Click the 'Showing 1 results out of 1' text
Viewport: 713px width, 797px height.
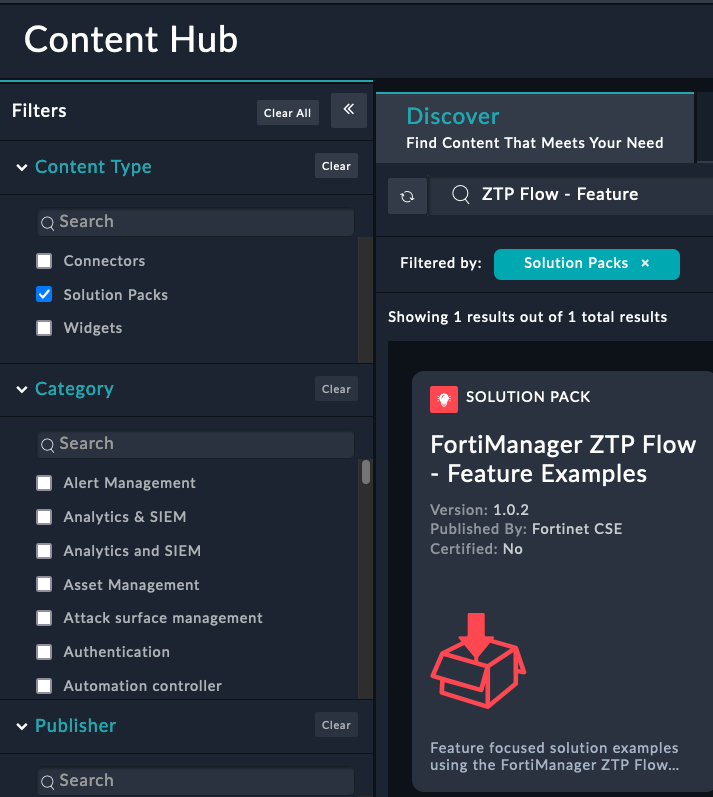(528, 317)
